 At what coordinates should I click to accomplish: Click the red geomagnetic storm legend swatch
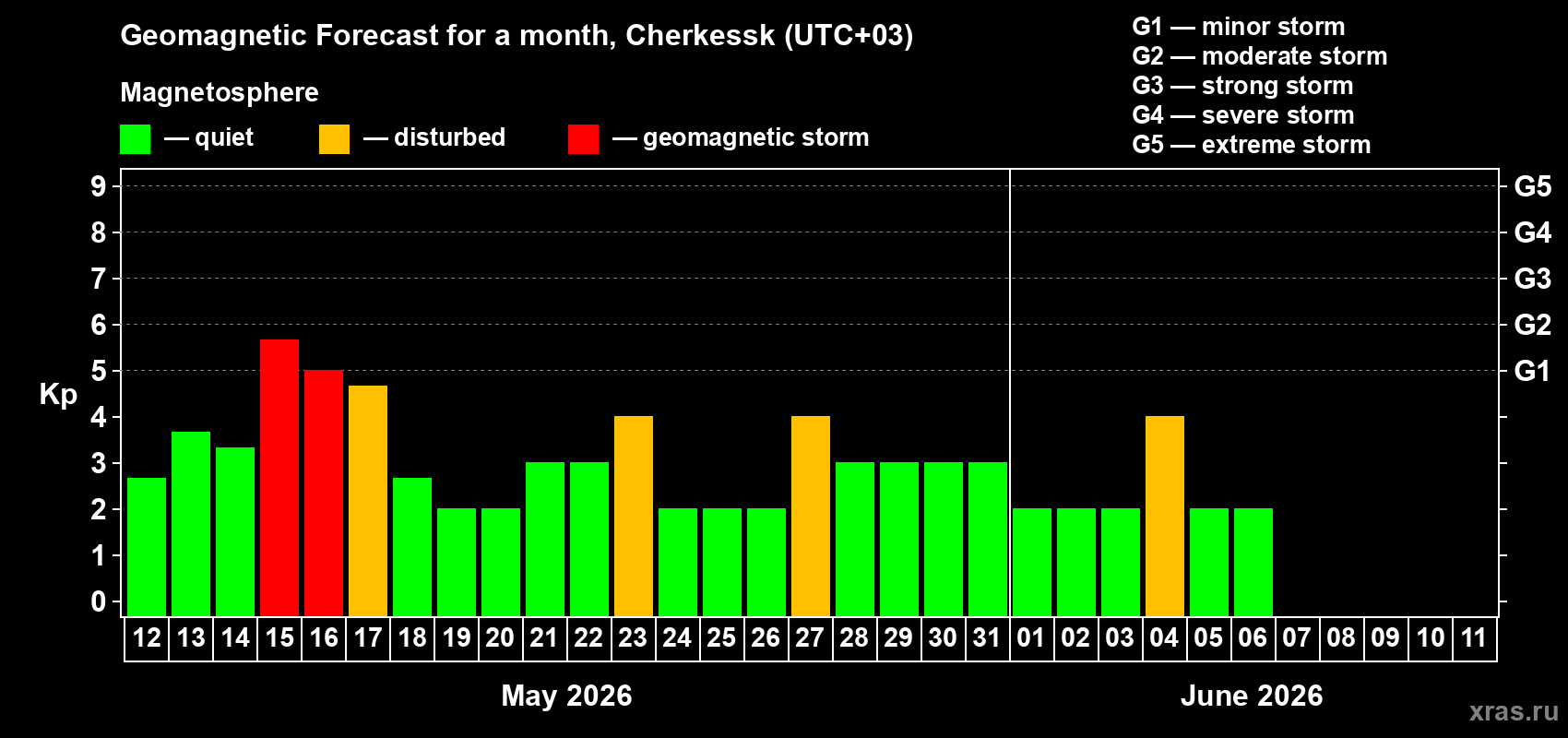(583, 139)
